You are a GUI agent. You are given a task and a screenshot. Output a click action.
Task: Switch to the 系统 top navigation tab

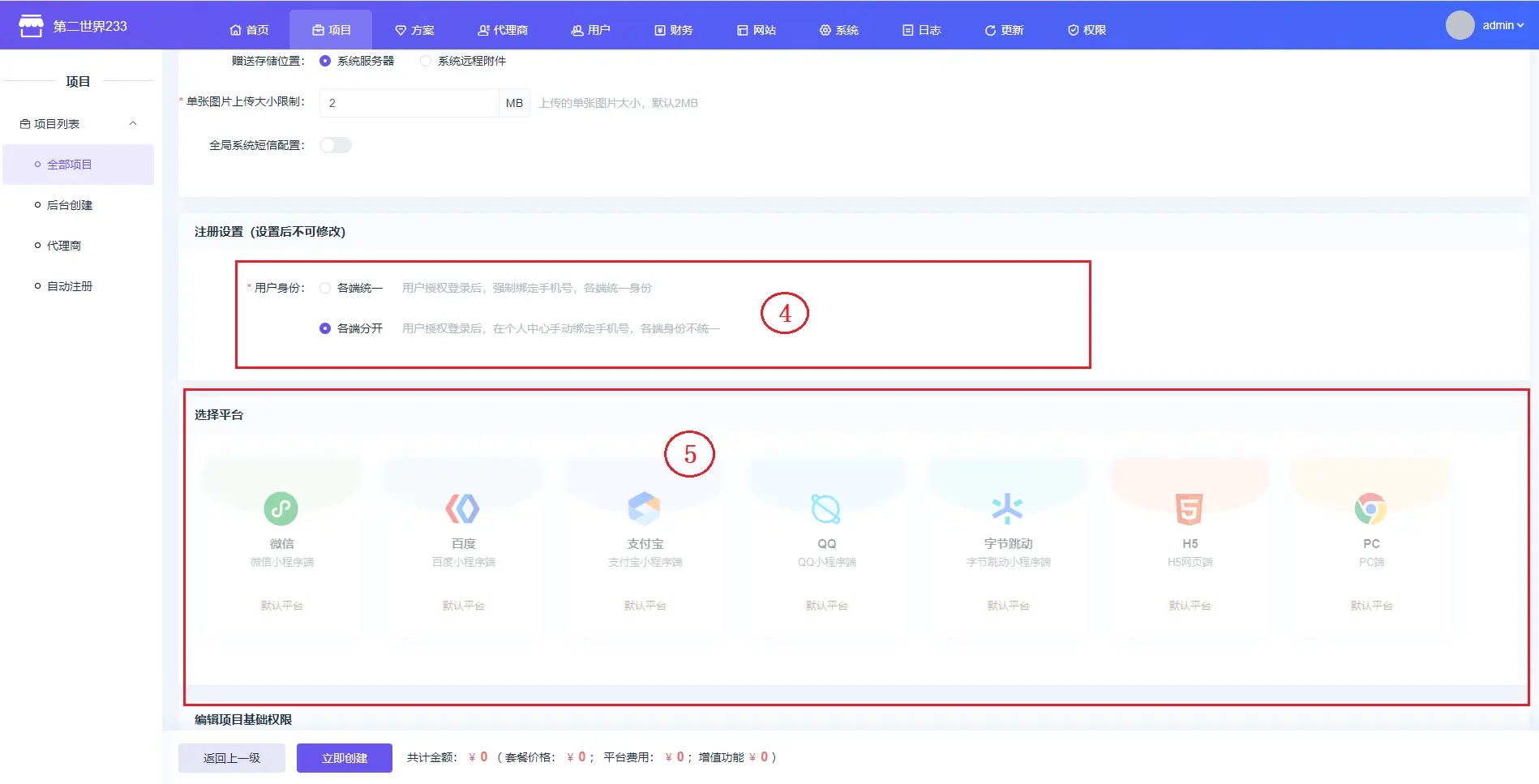[x=839, y=30]
